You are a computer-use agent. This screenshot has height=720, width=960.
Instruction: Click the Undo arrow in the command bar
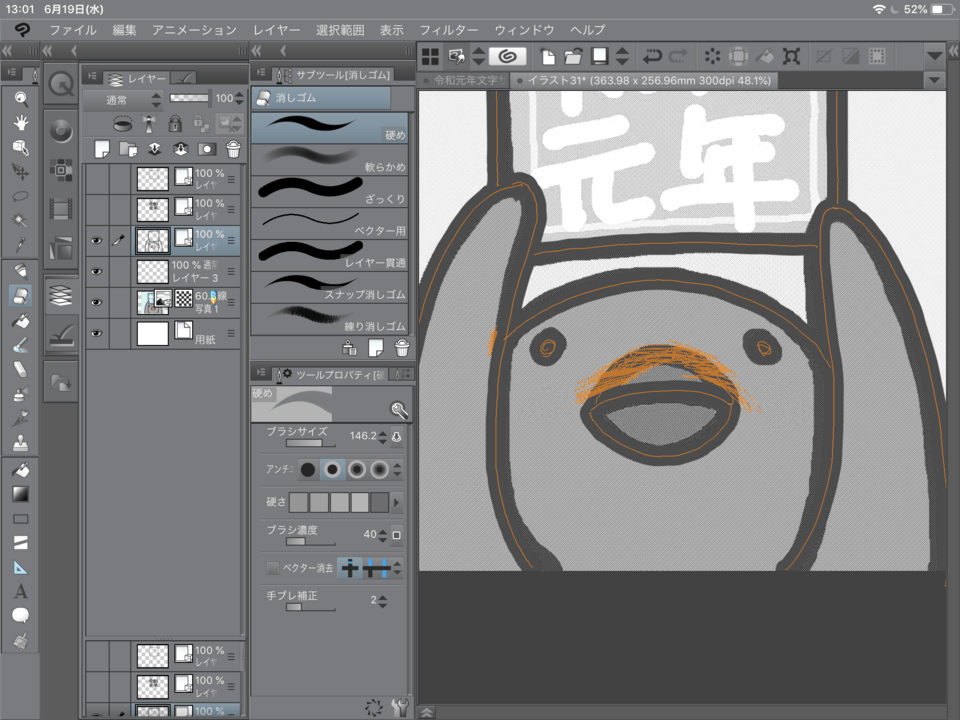pos(652,56)
